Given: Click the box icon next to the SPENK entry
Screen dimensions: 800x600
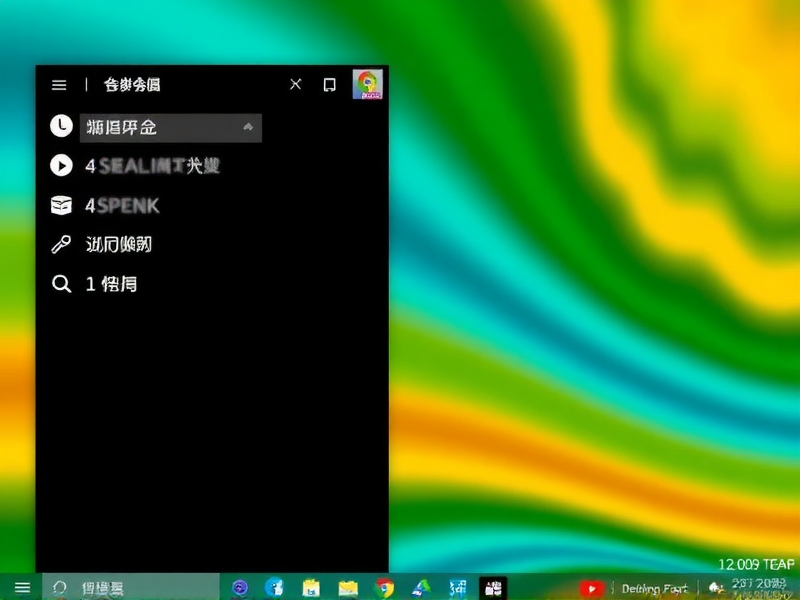Looking at the screenshot, I should 62,206.
